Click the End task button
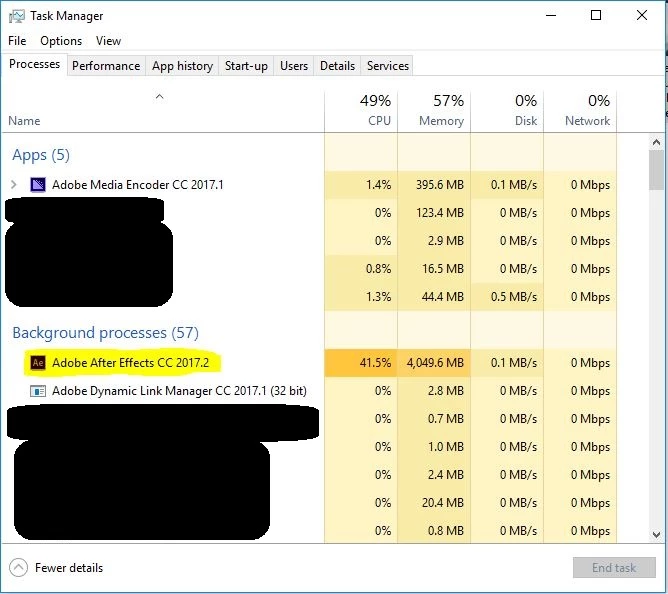 [x=614, y=568]
